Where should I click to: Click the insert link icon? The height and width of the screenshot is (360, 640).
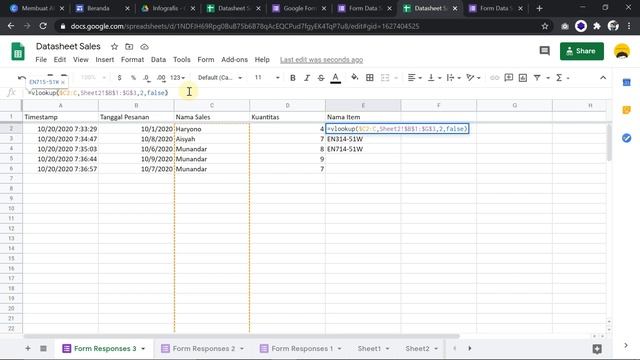[494, 78]
